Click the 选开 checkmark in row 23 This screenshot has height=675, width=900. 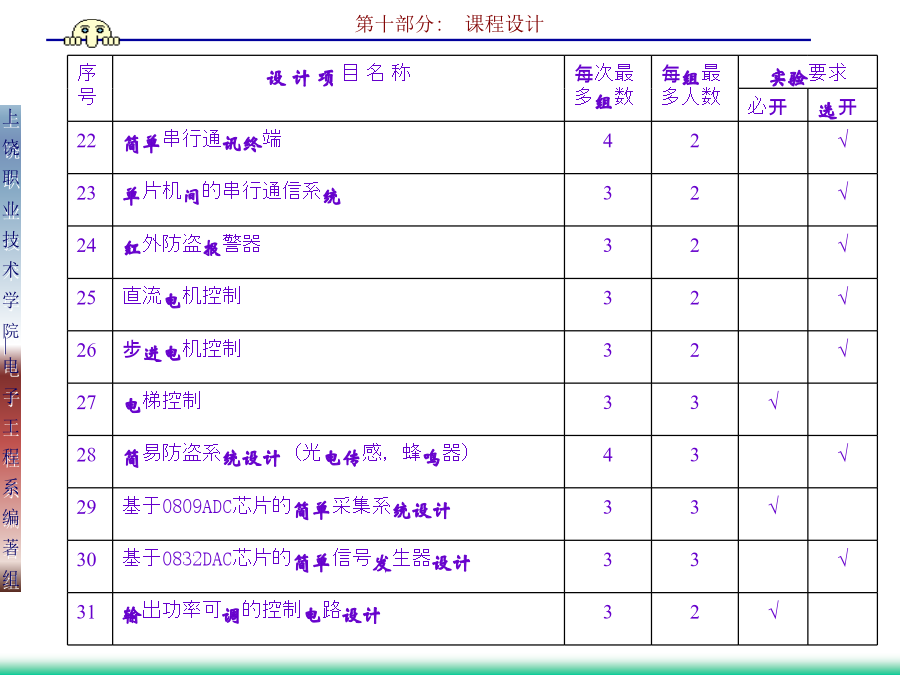[843, 192]
